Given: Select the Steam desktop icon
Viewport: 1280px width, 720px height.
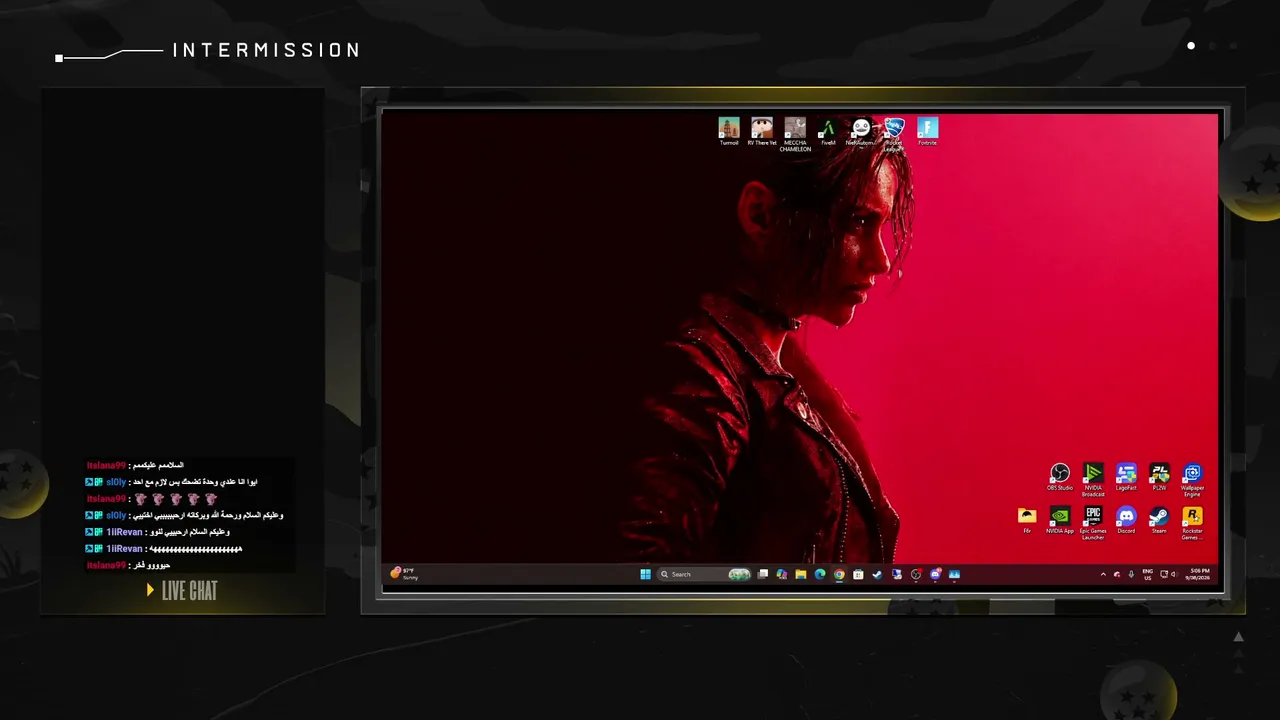Looking at the screenshot, I should tap(1159, 520).
